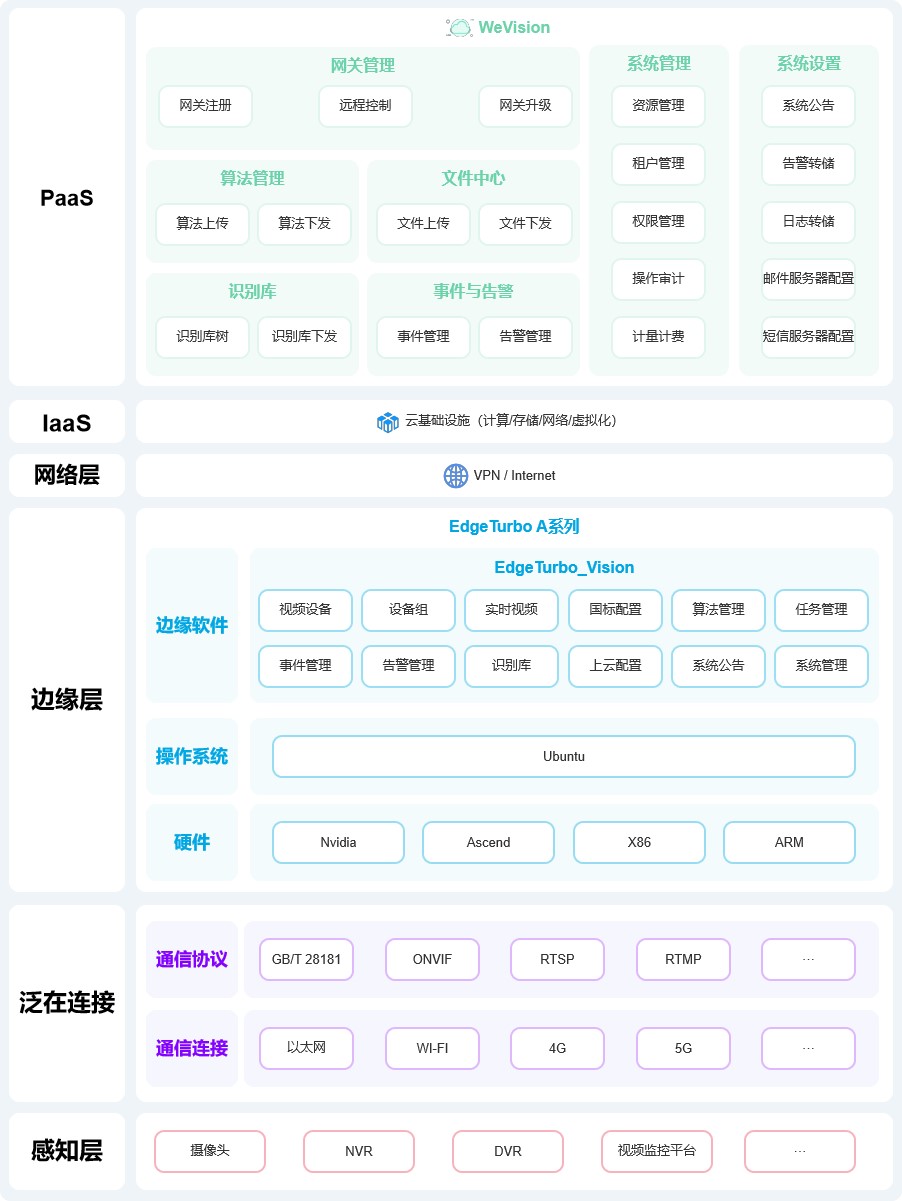Image resolution: width=902 pixels, height=1201 pixels.
Task: Select the GB/T 28181 protocol box
Action: (306, 960)
